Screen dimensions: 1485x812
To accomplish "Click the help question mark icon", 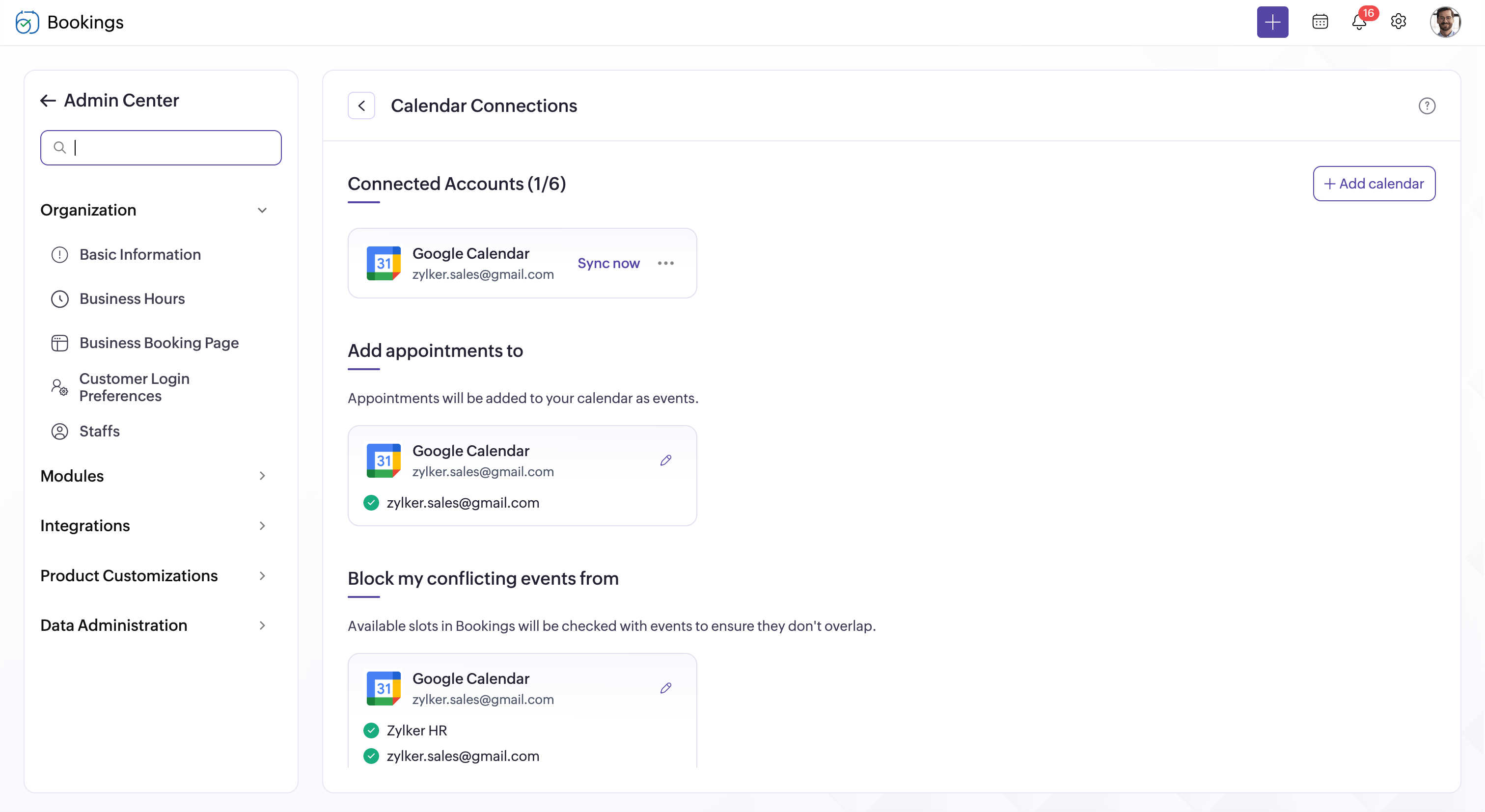I will pos(1427,106).
